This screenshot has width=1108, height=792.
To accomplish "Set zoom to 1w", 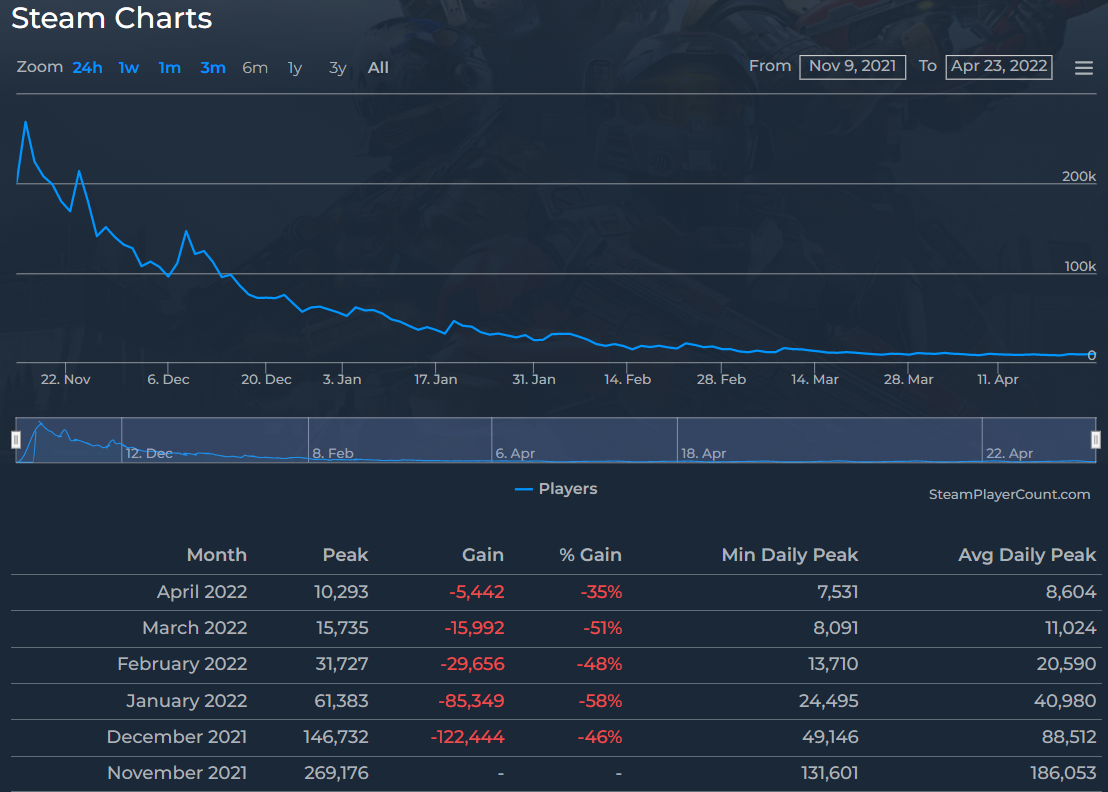I will (x=129, y=68).
